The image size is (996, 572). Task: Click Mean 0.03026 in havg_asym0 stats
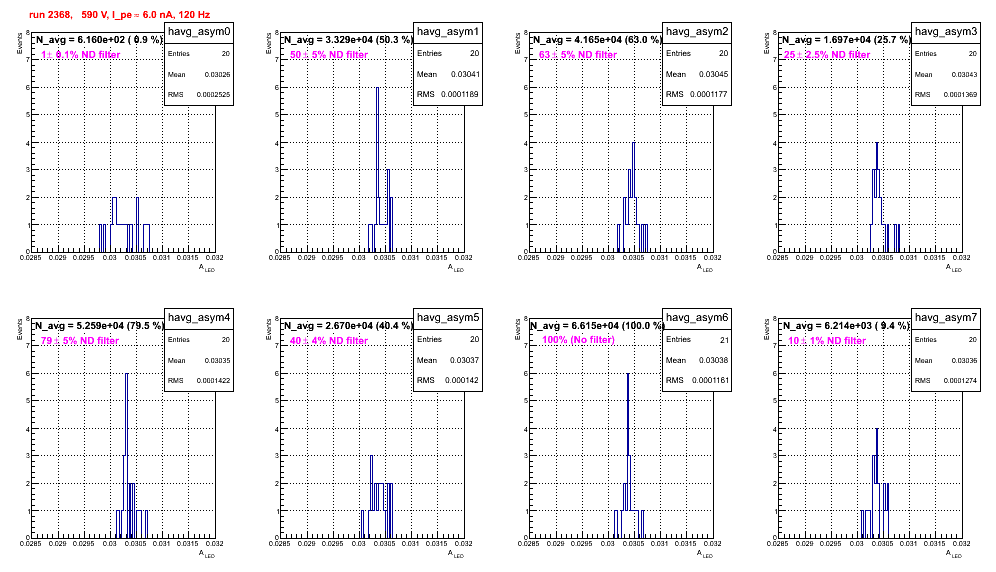pos(199,74)
